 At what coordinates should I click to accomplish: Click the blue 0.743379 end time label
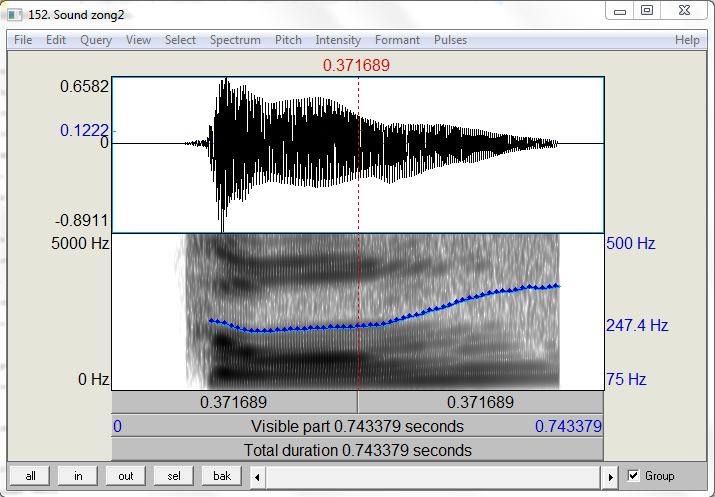point(568,426)
